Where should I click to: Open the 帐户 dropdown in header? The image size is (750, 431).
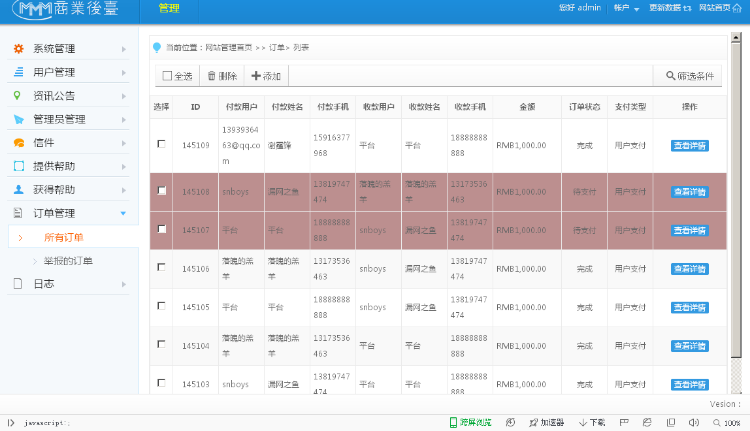point(627,8)
